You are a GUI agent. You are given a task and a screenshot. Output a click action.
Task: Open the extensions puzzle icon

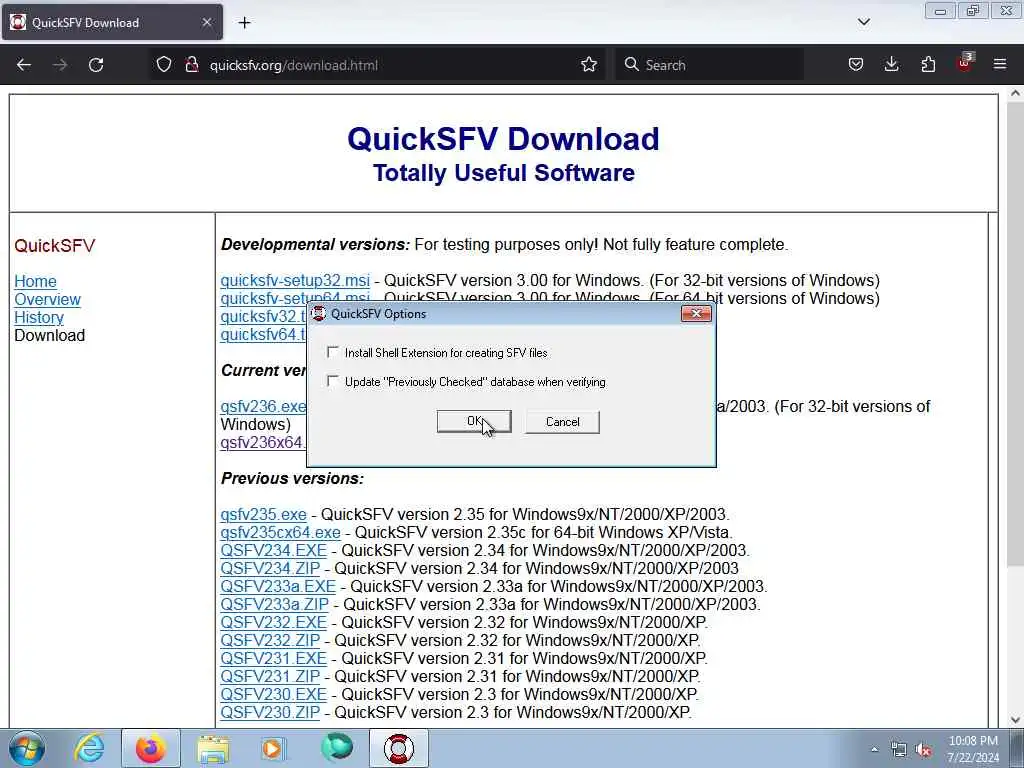coord(928,65)
